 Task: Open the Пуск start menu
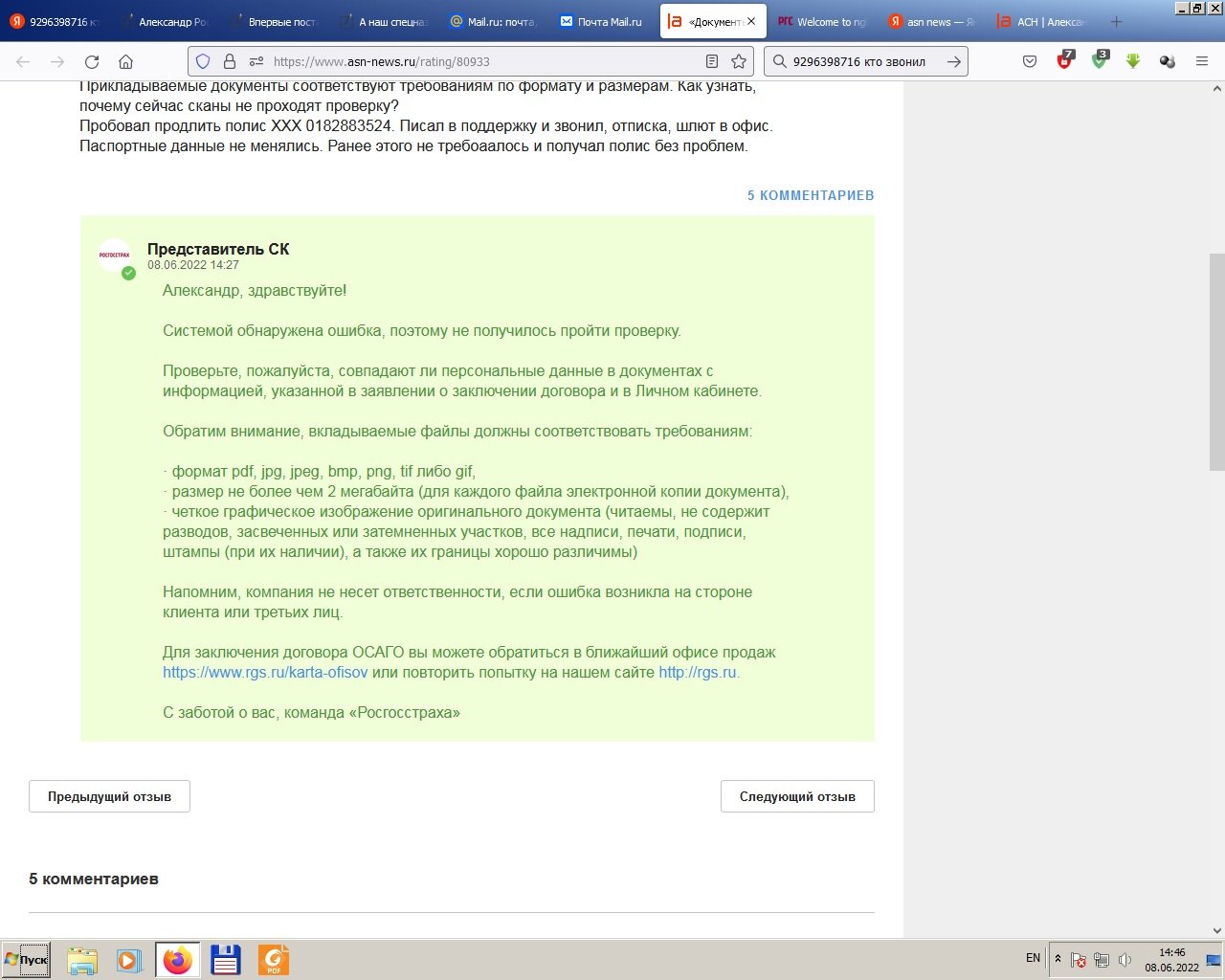pyautogui.click(x=26, y=960)
